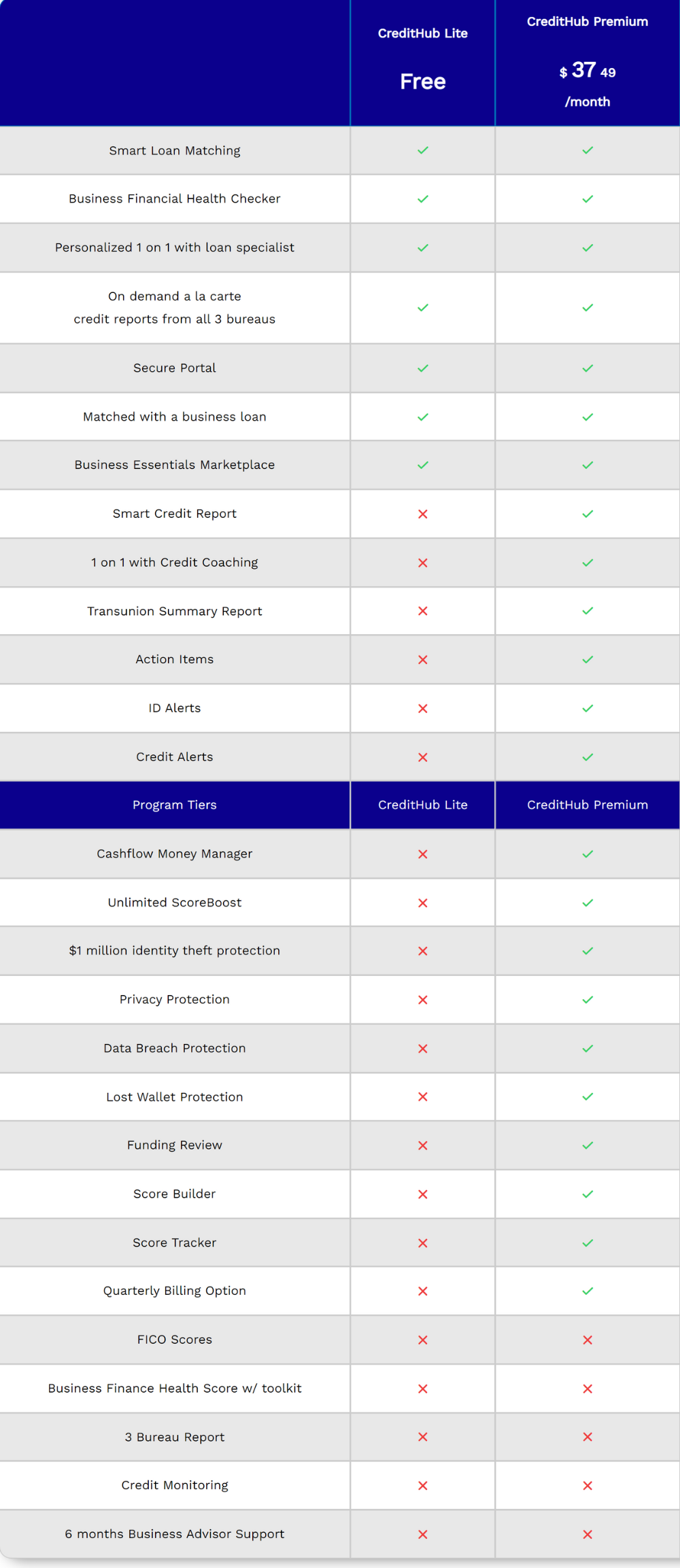Click the Credit Monitoring label

tap(175, 1485)
